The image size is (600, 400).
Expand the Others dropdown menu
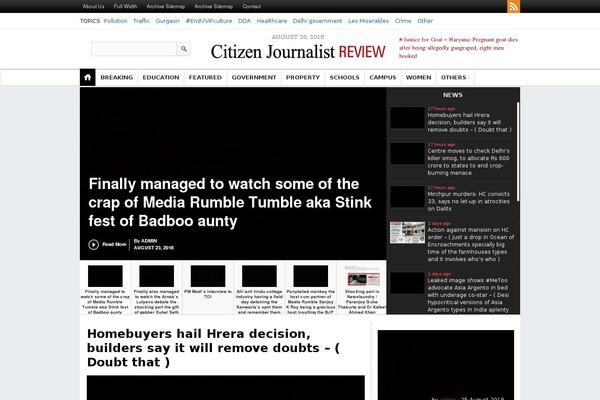(455, 77)
